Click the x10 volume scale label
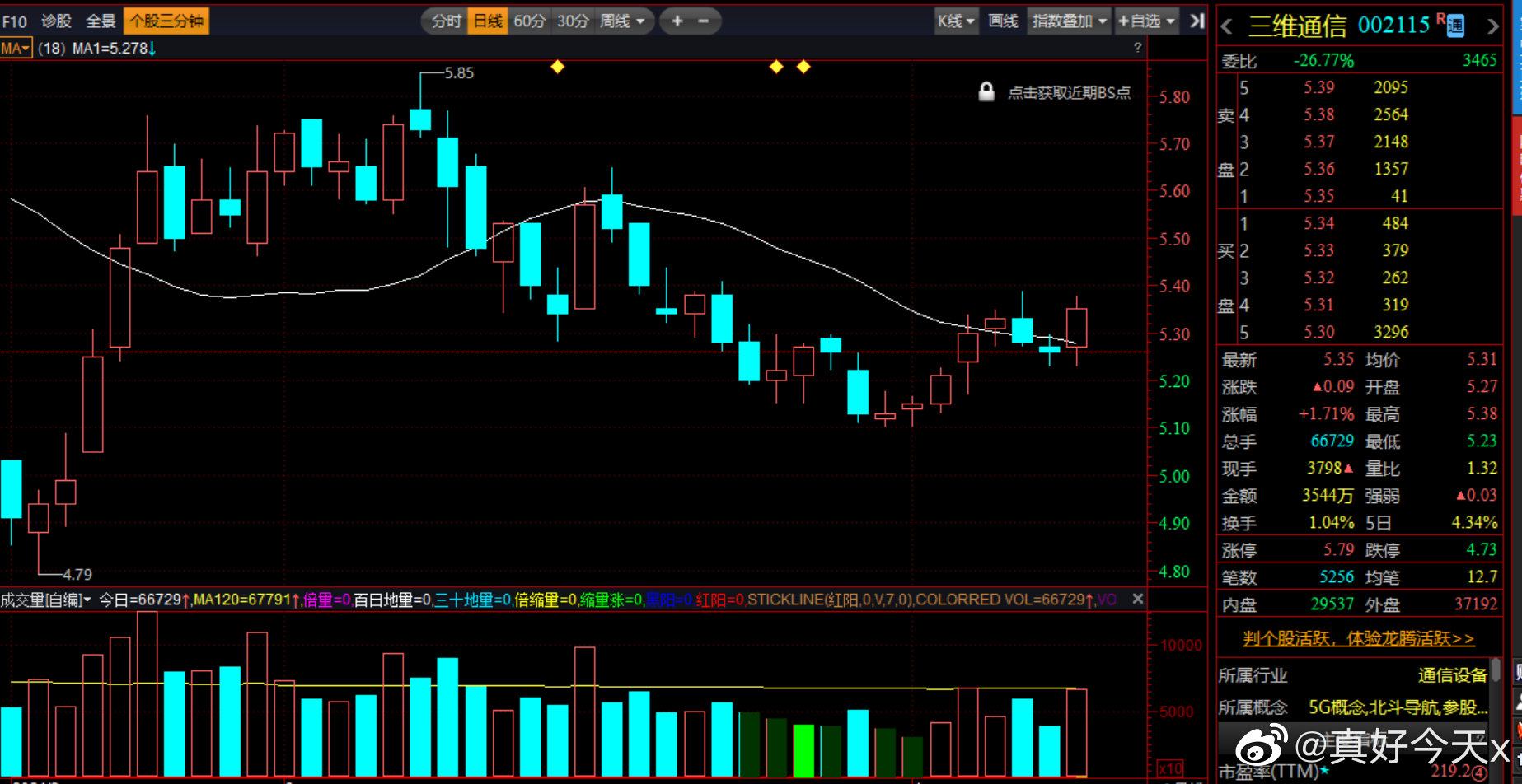Viewport: 1522px width, 784px height. (1170, 768)
